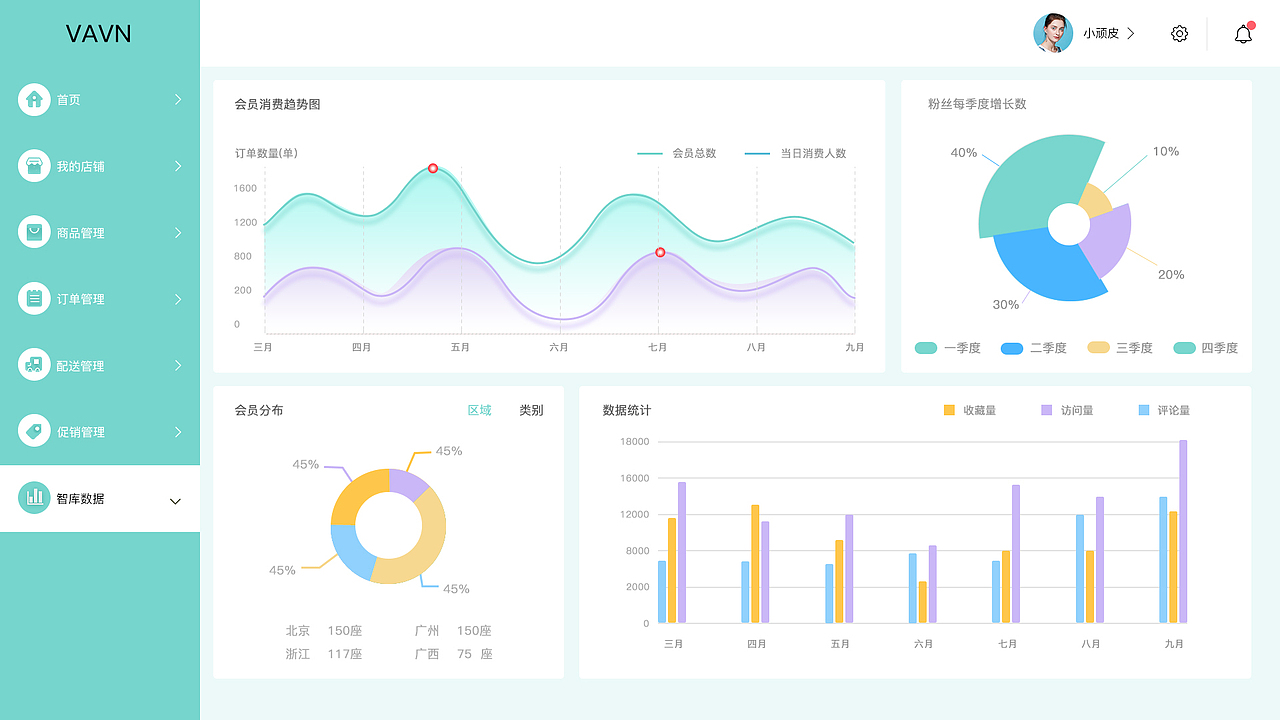Toggle the 三季度 legend item
The image size is (1280, 720).
[1119, 348]
